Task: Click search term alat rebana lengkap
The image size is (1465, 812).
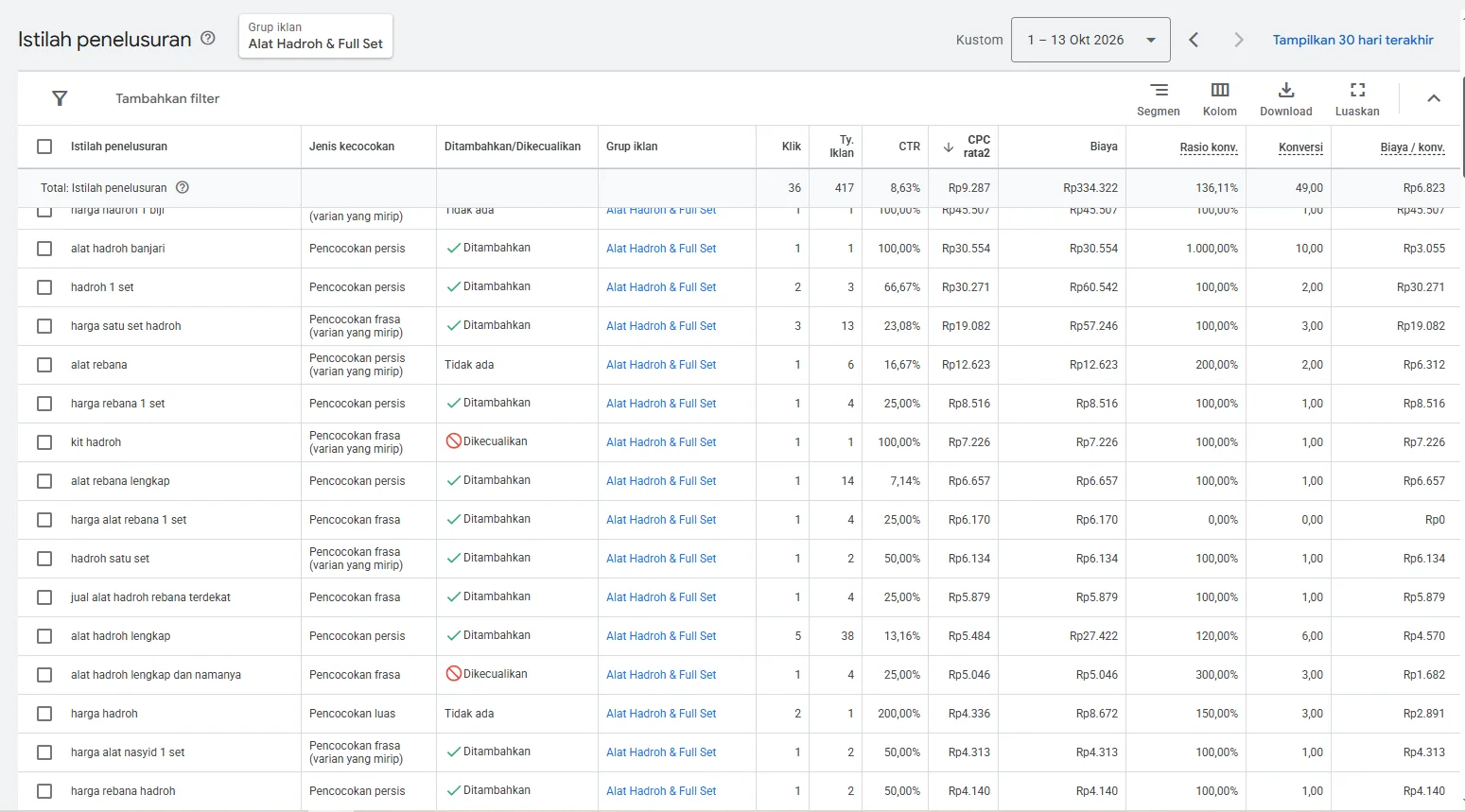Action: [120, 481]
